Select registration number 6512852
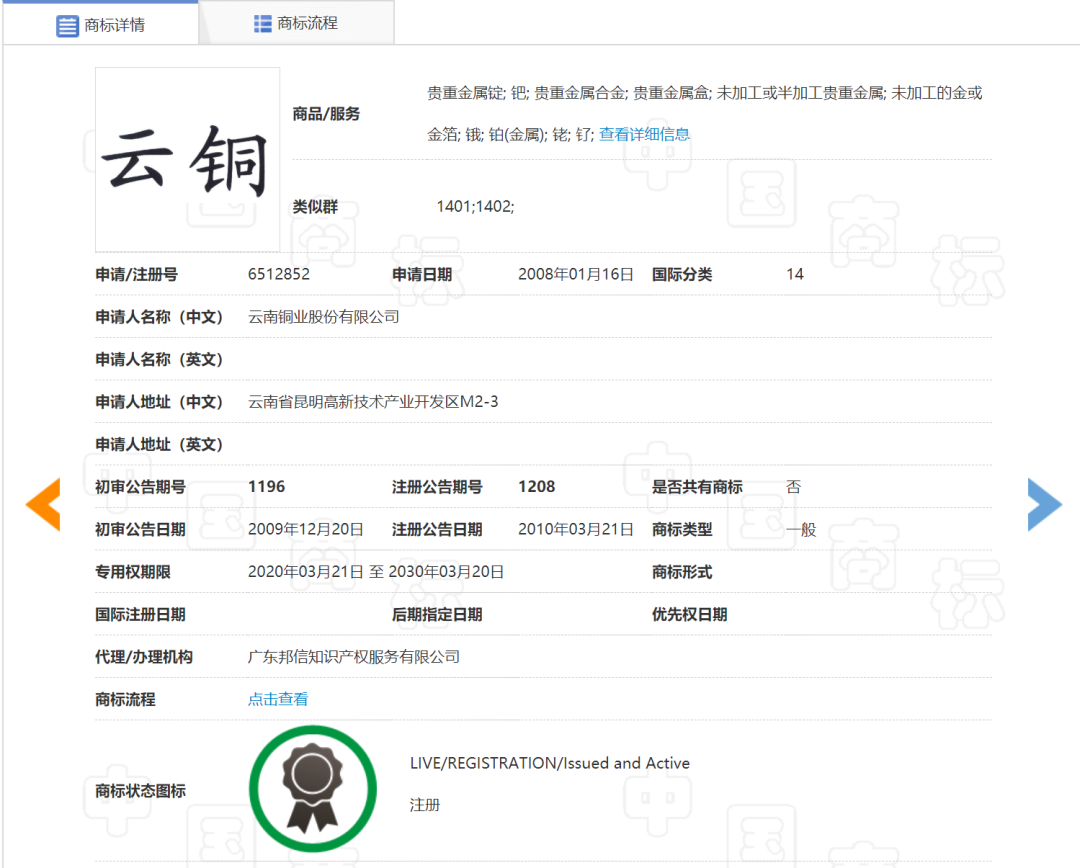 point(279,274)
